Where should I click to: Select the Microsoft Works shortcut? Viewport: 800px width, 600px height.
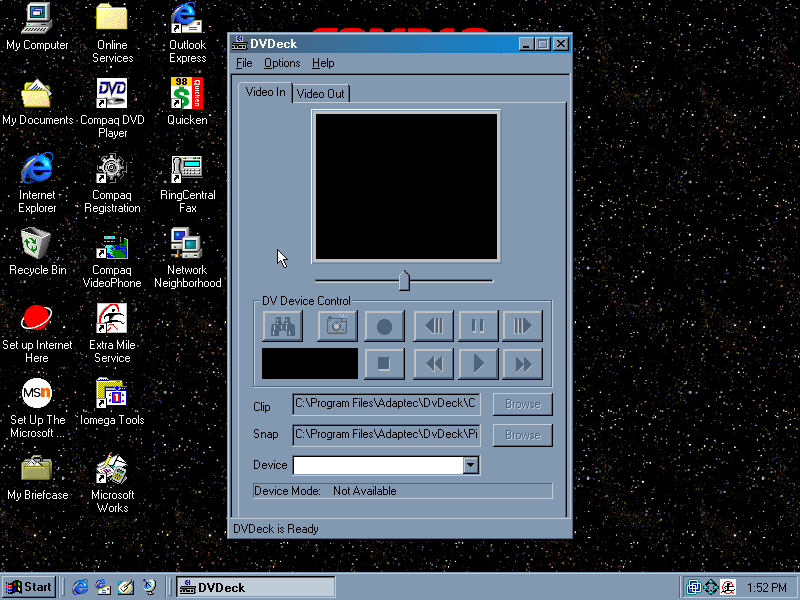click(112, 483)
